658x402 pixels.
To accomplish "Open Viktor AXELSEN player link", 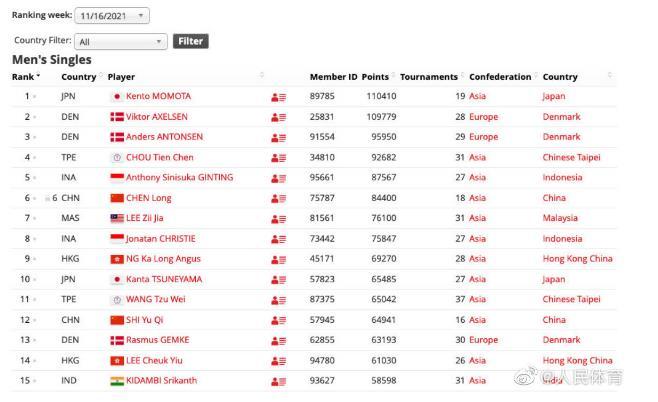I will coord(157,117).
